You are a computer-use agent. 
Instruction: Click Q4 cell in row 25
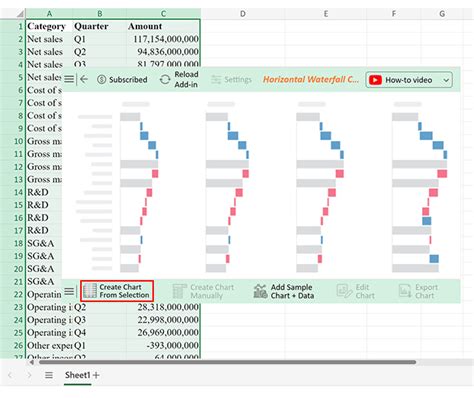point(99,332)
